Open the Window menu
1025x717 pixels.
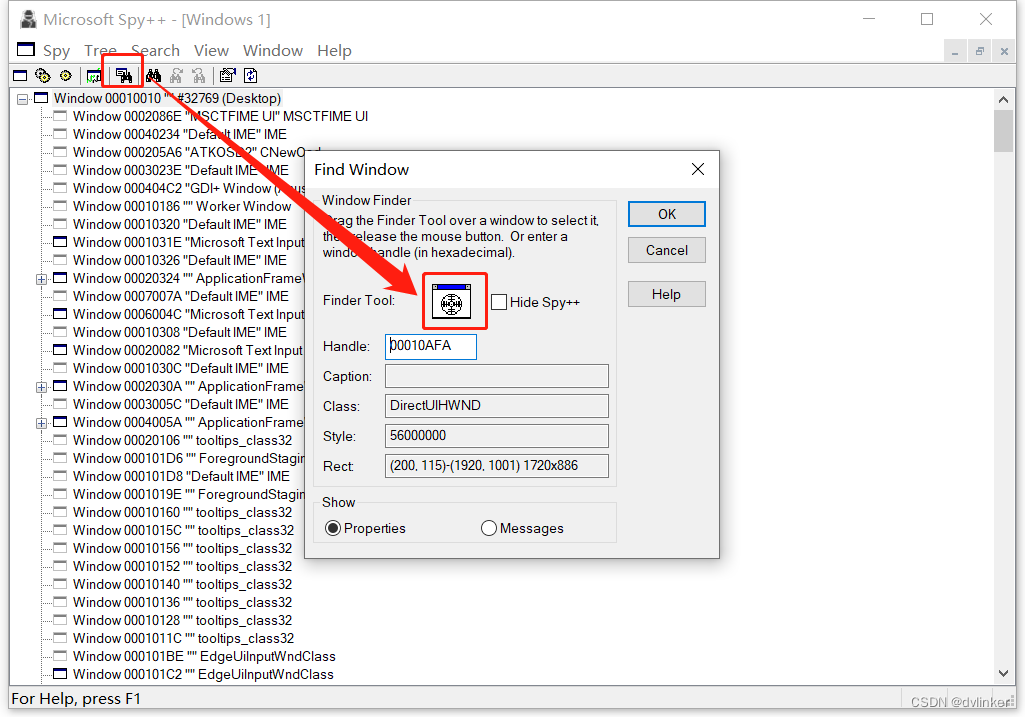[x=273, y=51]
